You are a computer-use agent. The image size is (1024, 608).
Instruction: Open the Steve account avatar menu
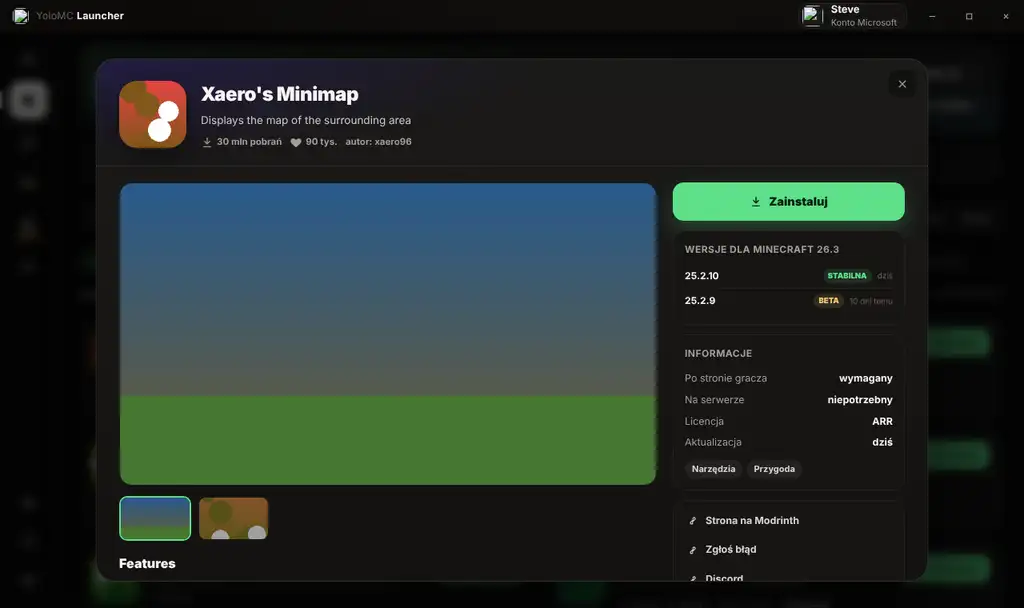click(x=812, y=16)
